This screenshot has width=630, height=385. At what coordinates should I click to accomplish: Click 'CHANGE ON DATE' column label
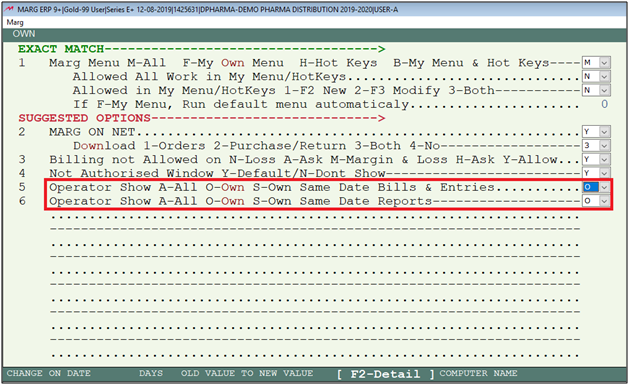coord(48,373)
